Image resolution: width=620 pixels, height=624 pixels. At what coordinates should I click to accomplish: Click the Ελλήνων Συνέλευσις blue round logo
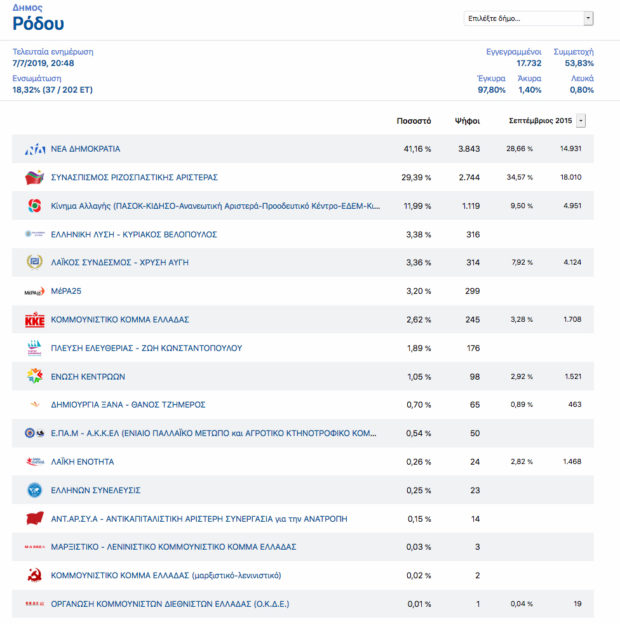coord(35,490)
